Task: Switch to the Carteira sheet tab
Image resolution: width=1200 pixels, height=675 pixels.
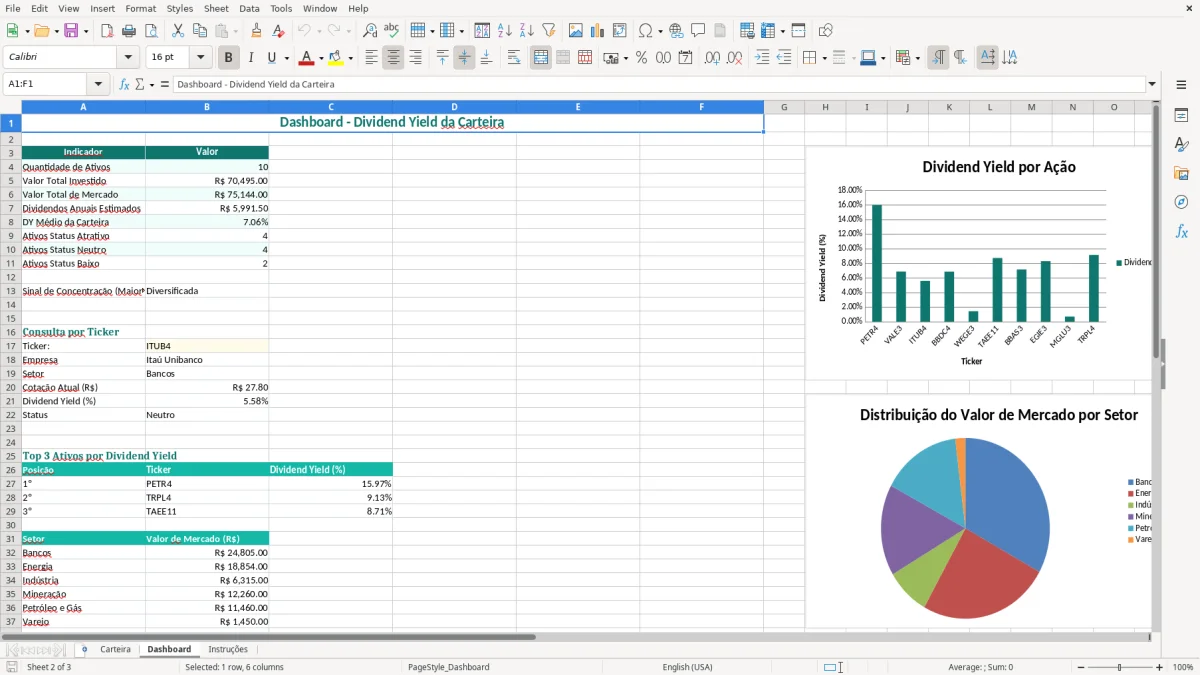Action: 115,649
